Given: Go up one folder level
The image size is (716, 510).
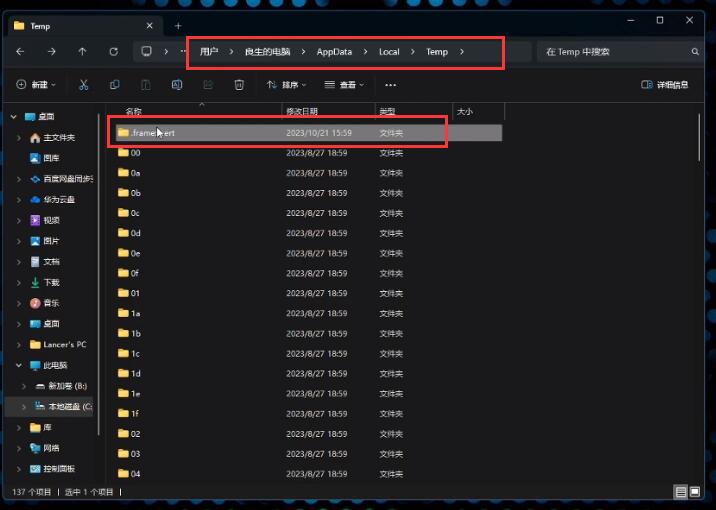Looking at the screenshot, I should point(82,51).
